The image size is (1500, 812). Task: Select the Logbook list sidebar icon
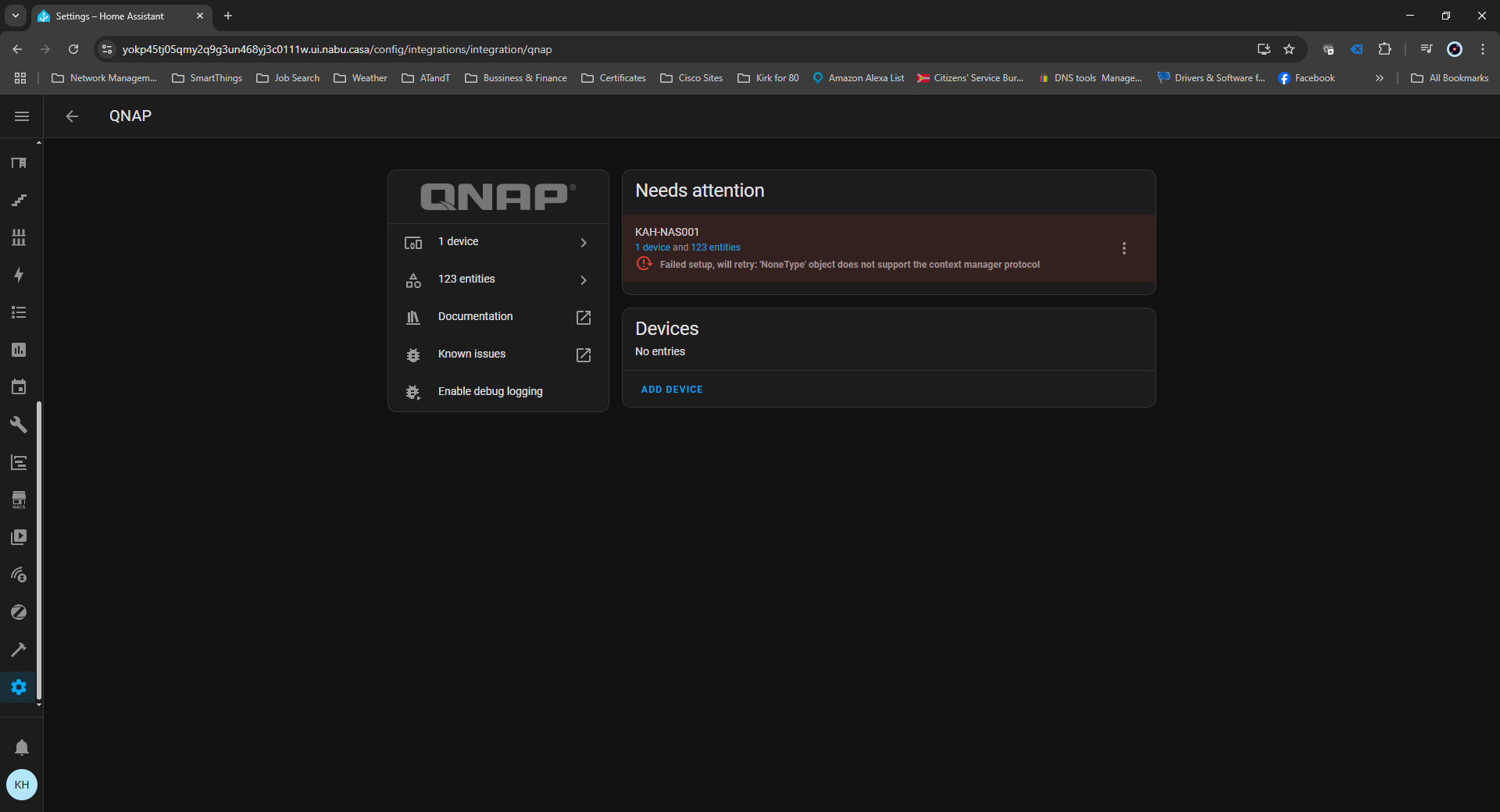coord(20,312)
